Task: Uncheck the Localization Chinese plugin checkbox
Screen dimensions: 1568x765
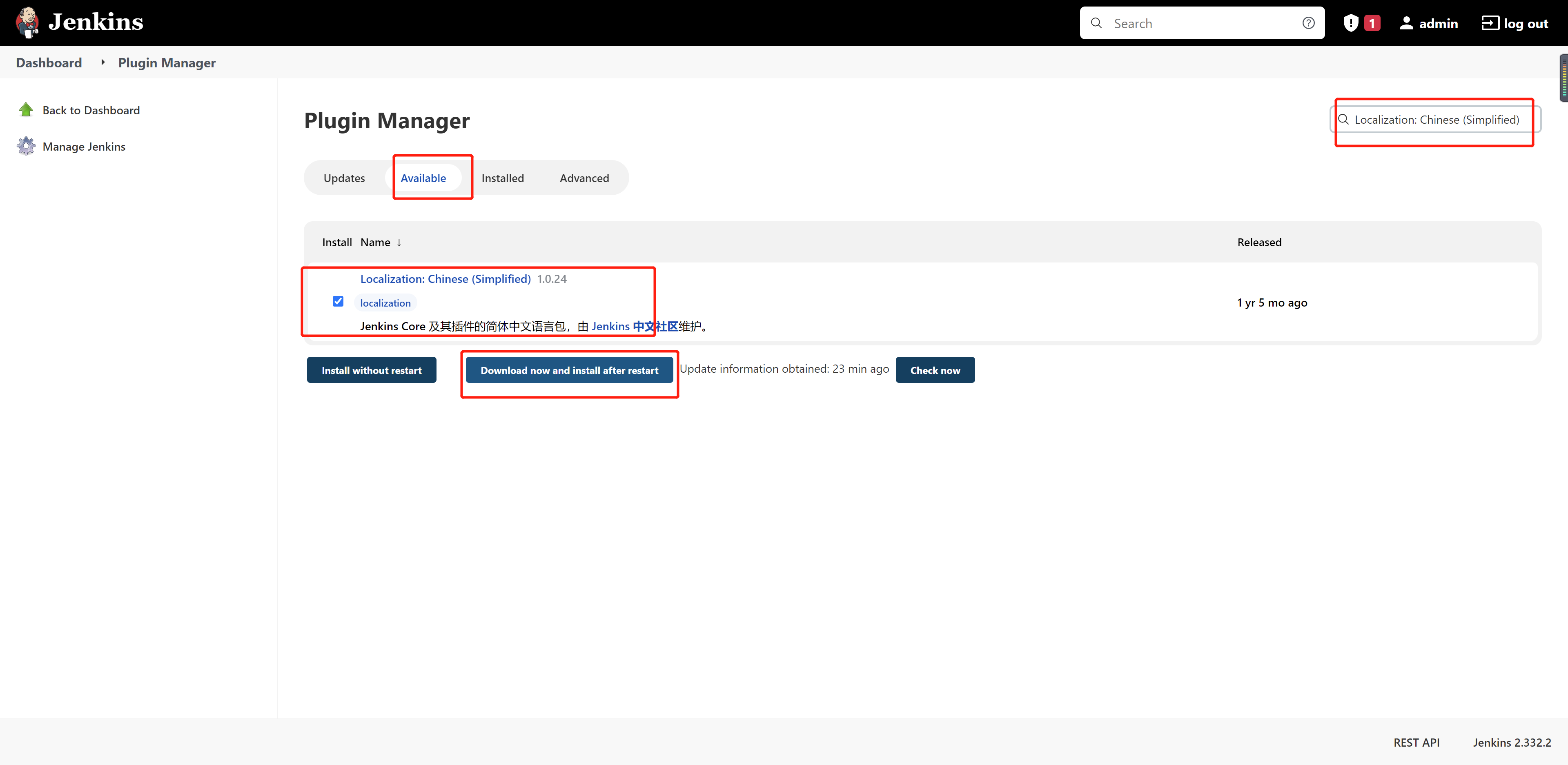Action: click(338, 302)
